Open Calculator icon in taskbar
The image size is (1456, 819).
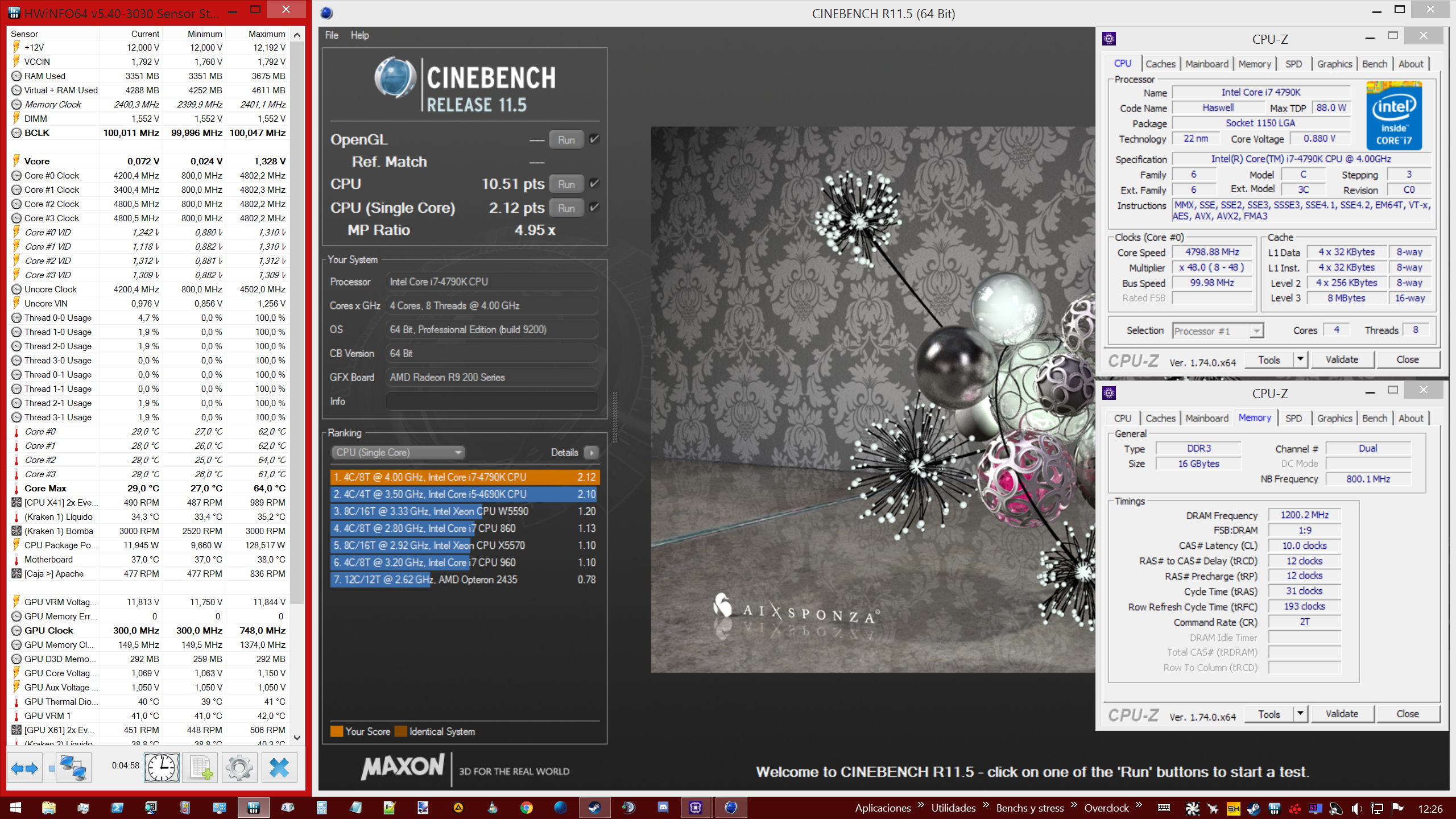[x=322, y=808]
